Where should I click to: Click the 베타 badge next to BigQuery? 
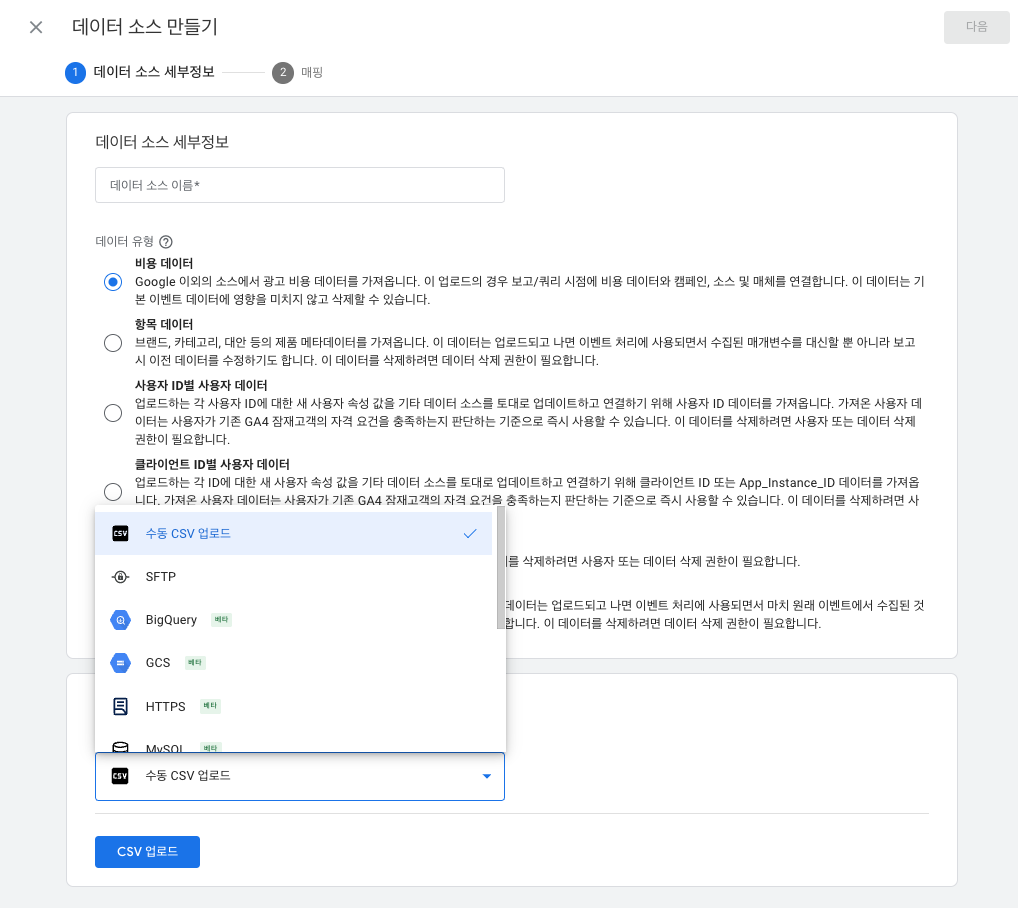(x=221, y=620)
